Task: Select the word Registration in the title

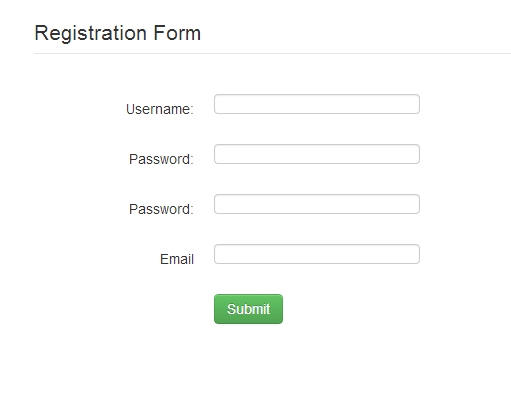Action: click(x=90, y=33)
